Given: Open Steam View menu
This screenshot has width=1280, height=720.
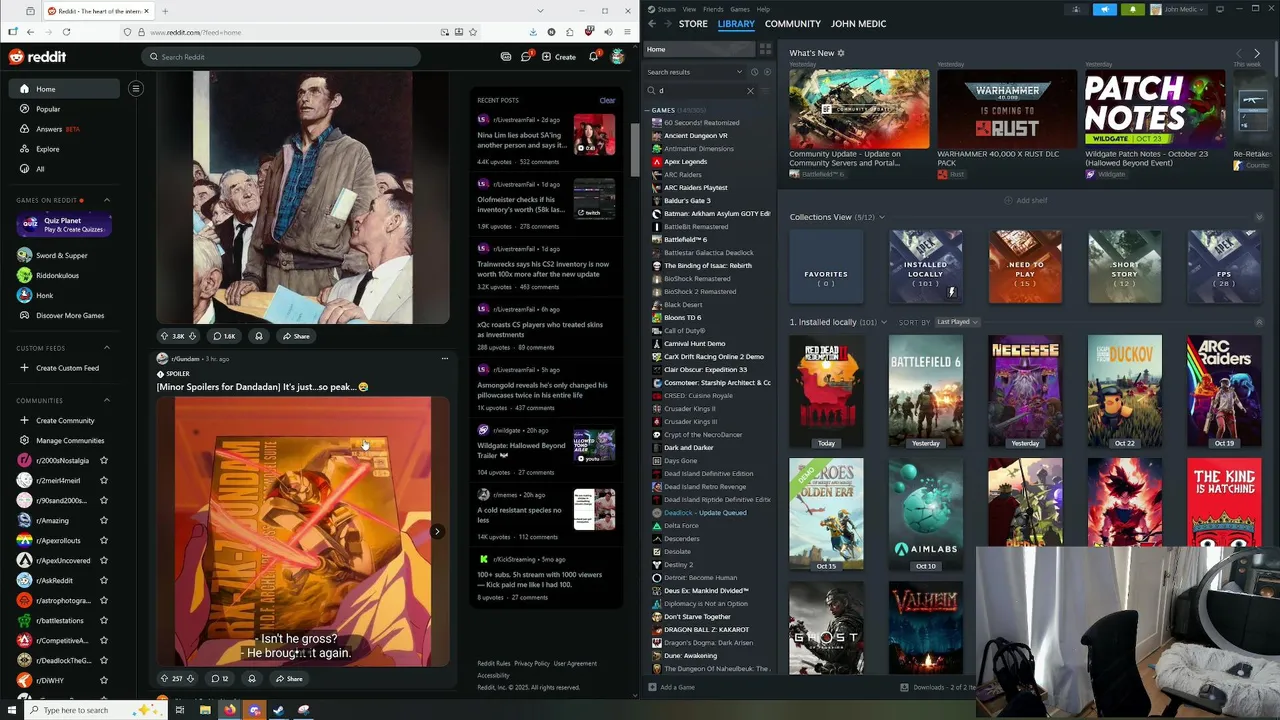Looking at the screenshot, I should point(689,9).
